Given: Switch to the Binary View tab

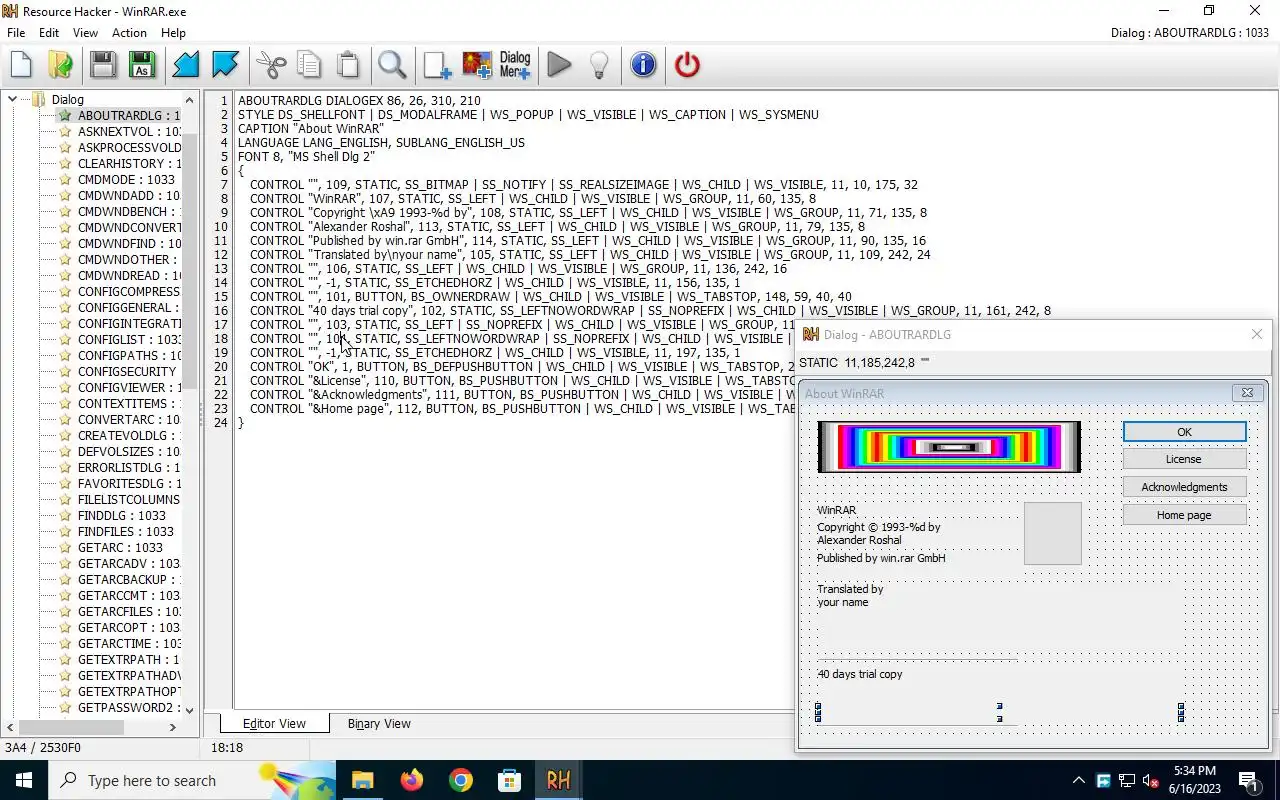Looking at the screenshot, I should [x=379, y=724].
